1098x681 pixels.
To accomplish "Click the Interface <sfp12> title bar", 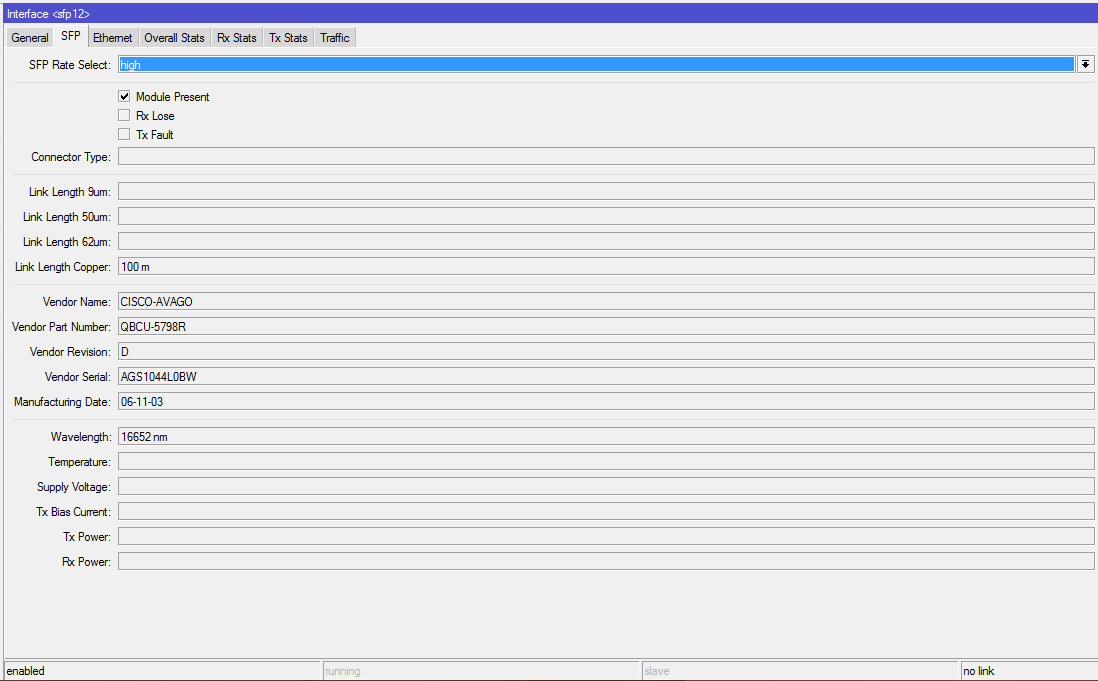I will pyautogui.click(x=549, y=13).
